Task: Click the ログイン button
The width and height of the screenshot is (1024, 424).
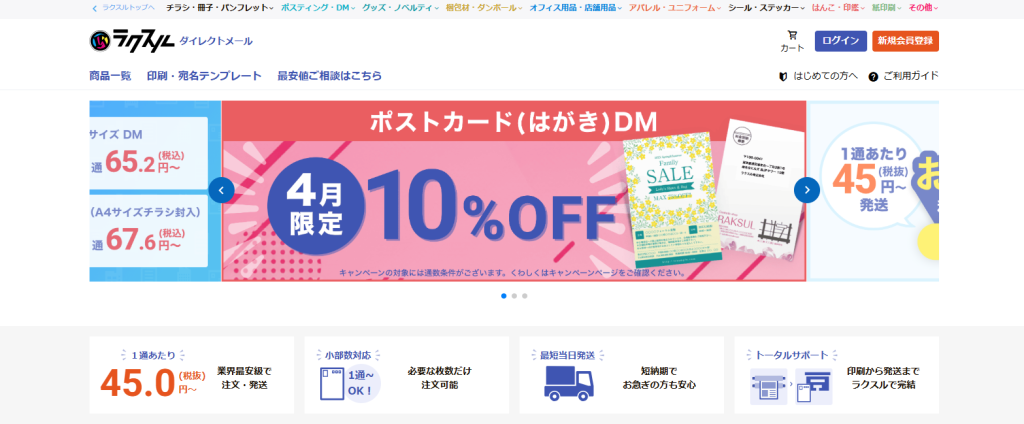Action: click(x=840, y=41)
